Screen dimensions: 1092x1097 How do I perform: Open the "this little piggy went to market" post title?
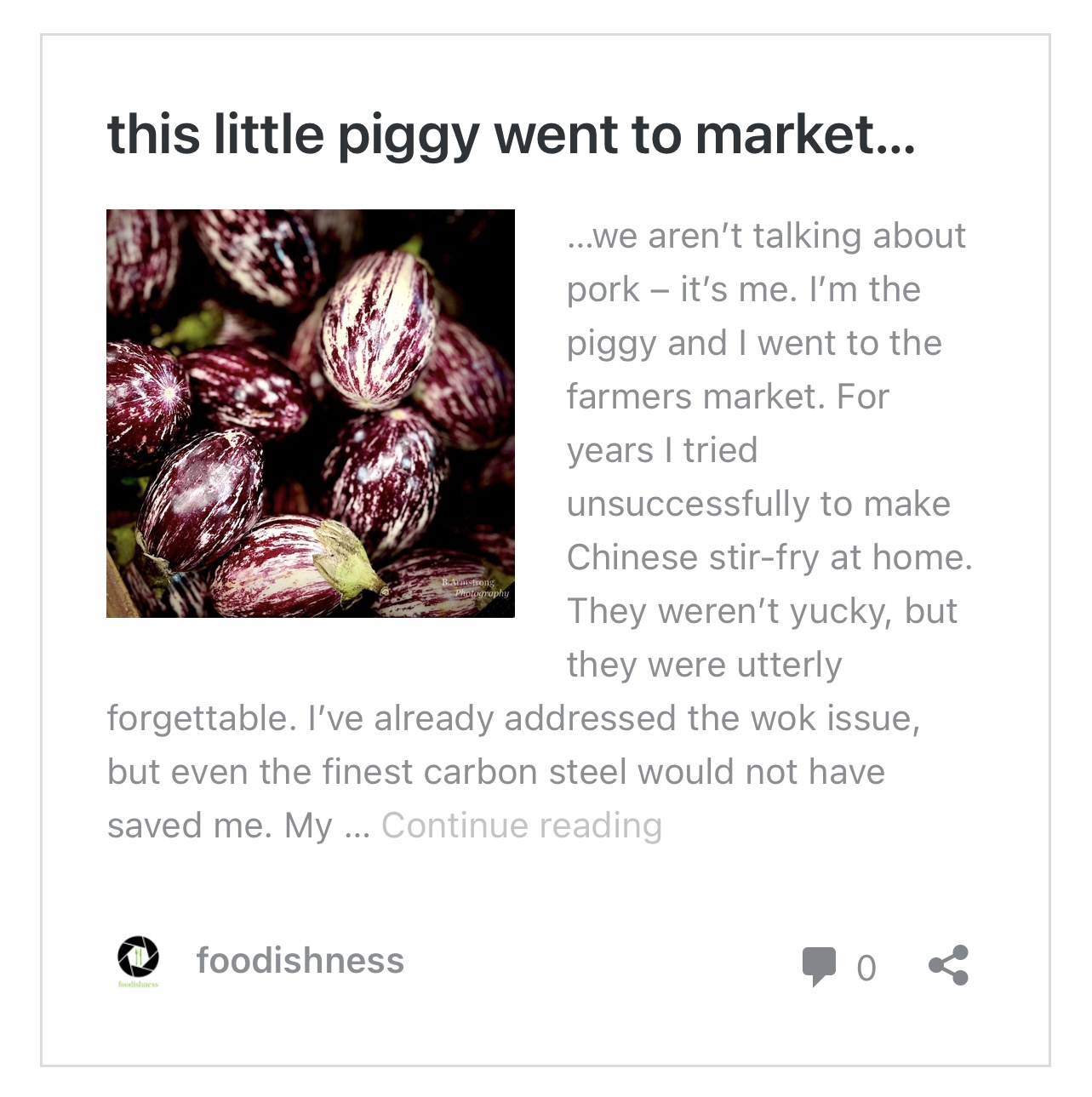511,135
